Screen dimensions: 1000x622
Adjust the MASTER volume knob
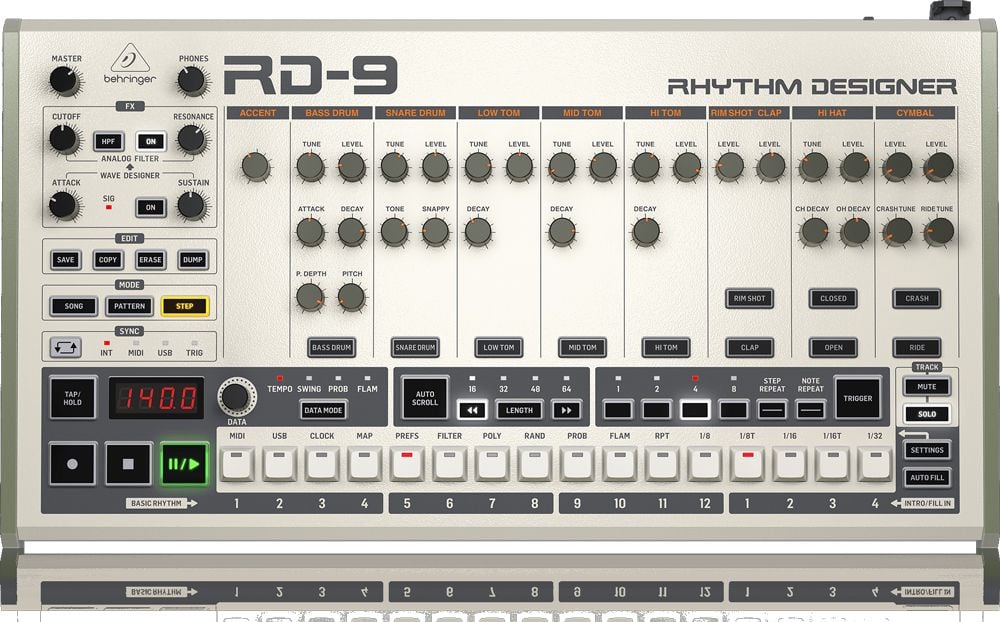[x=64, y=81]
